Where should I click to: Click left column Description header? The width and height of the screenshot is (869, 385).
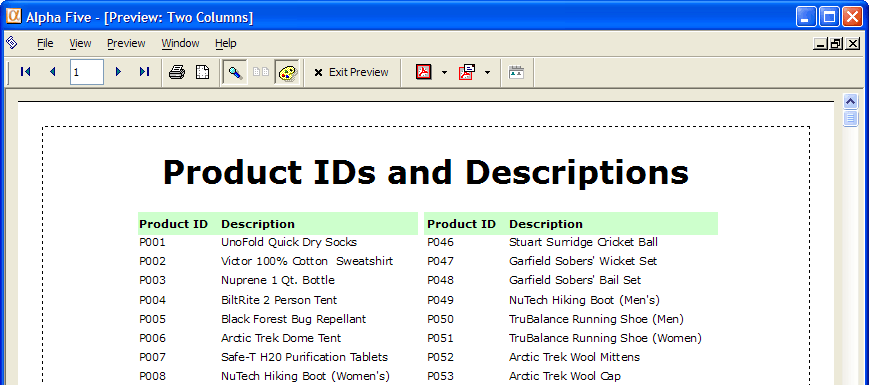click(x=258, y=224)
